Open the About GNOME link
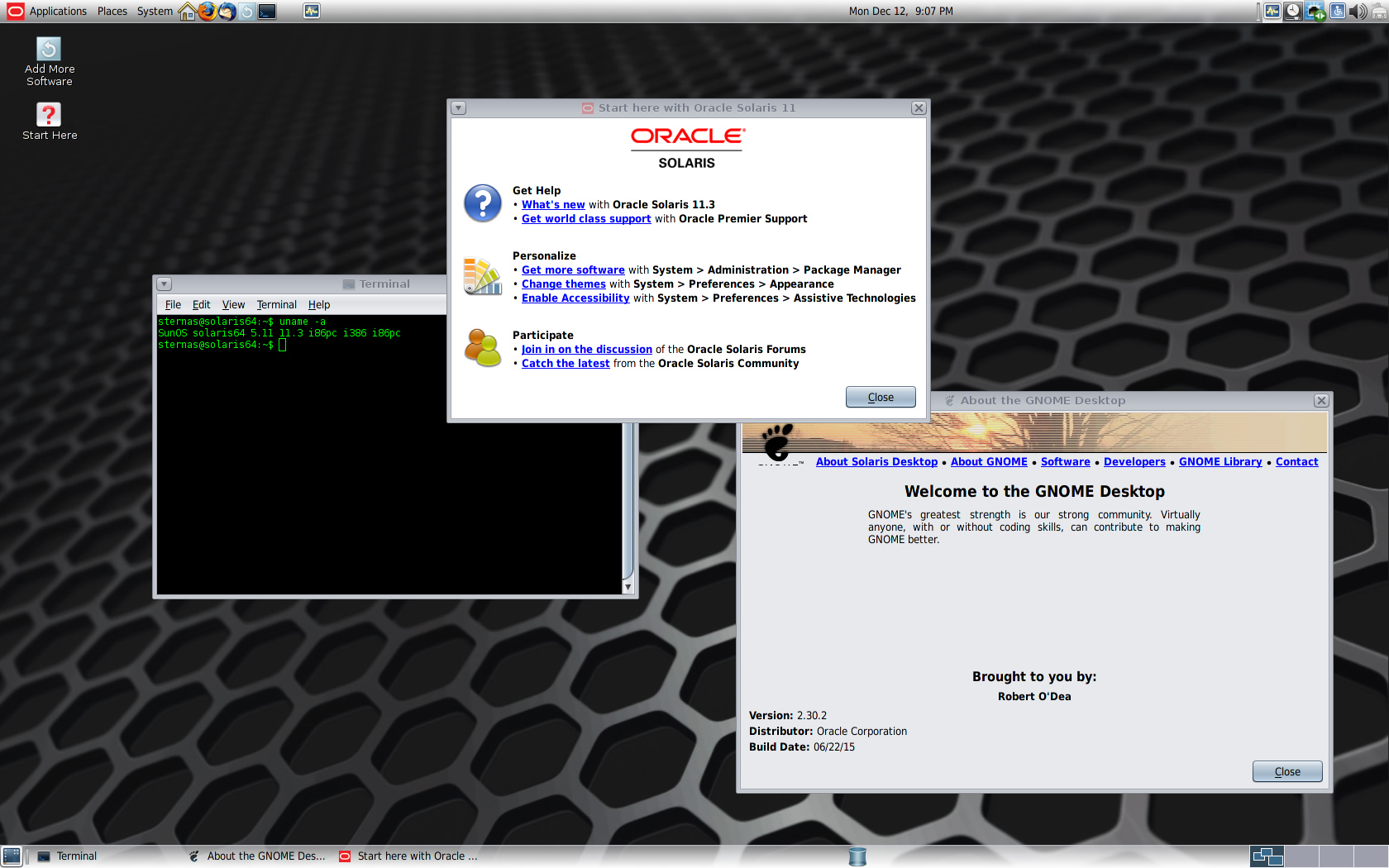 point(989,461)
